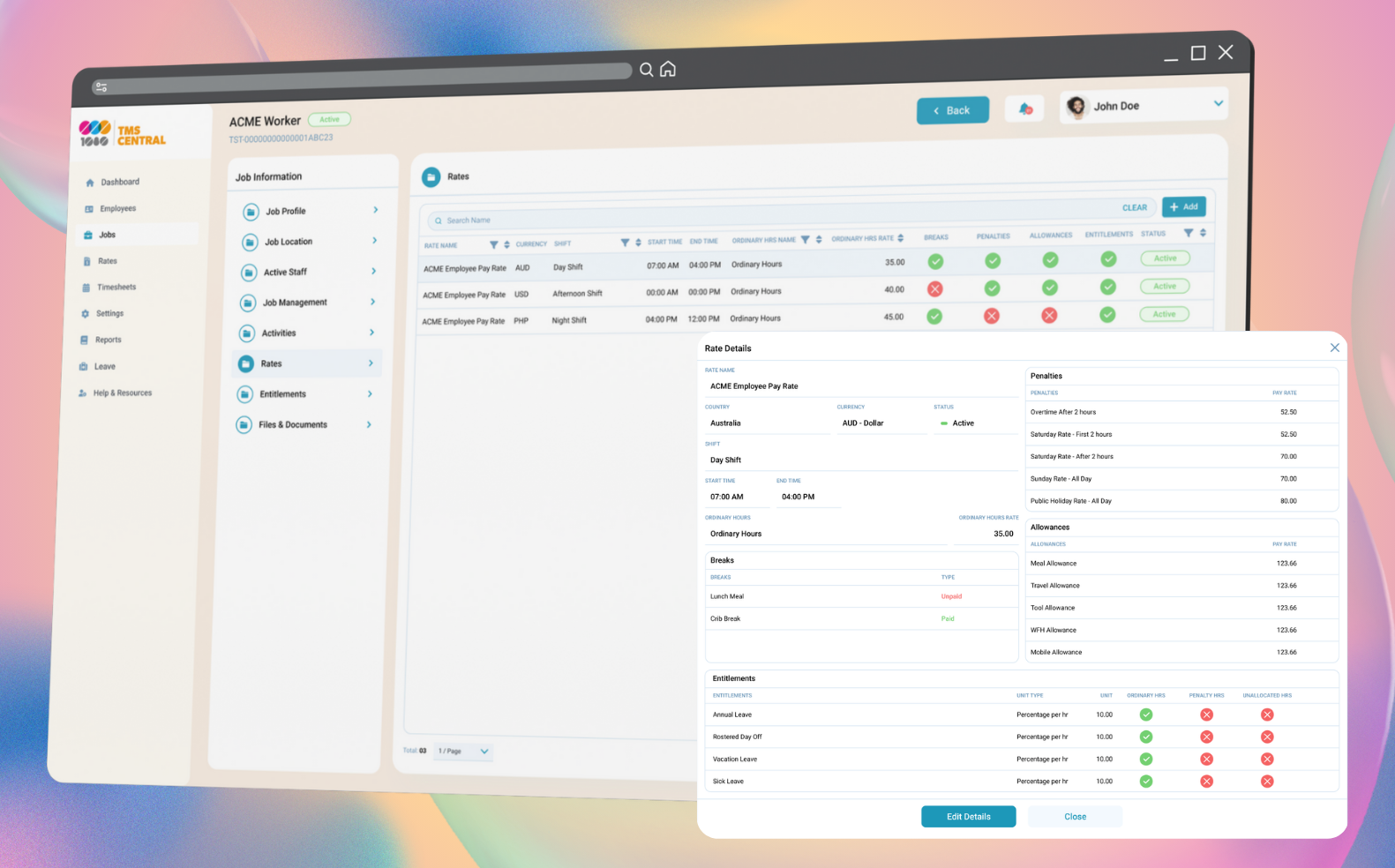Click John Doe's profile avatar

(1076, 107)
